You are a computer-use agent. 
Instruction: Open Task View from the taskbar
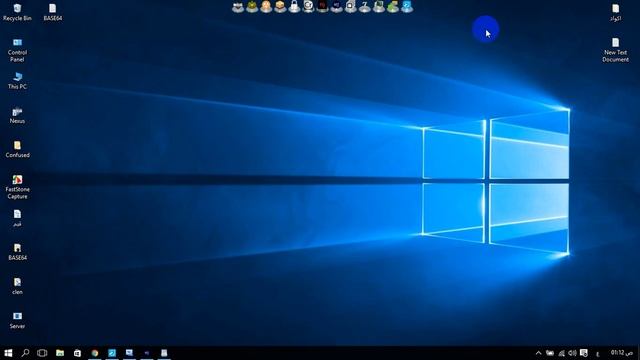point(42,353)
